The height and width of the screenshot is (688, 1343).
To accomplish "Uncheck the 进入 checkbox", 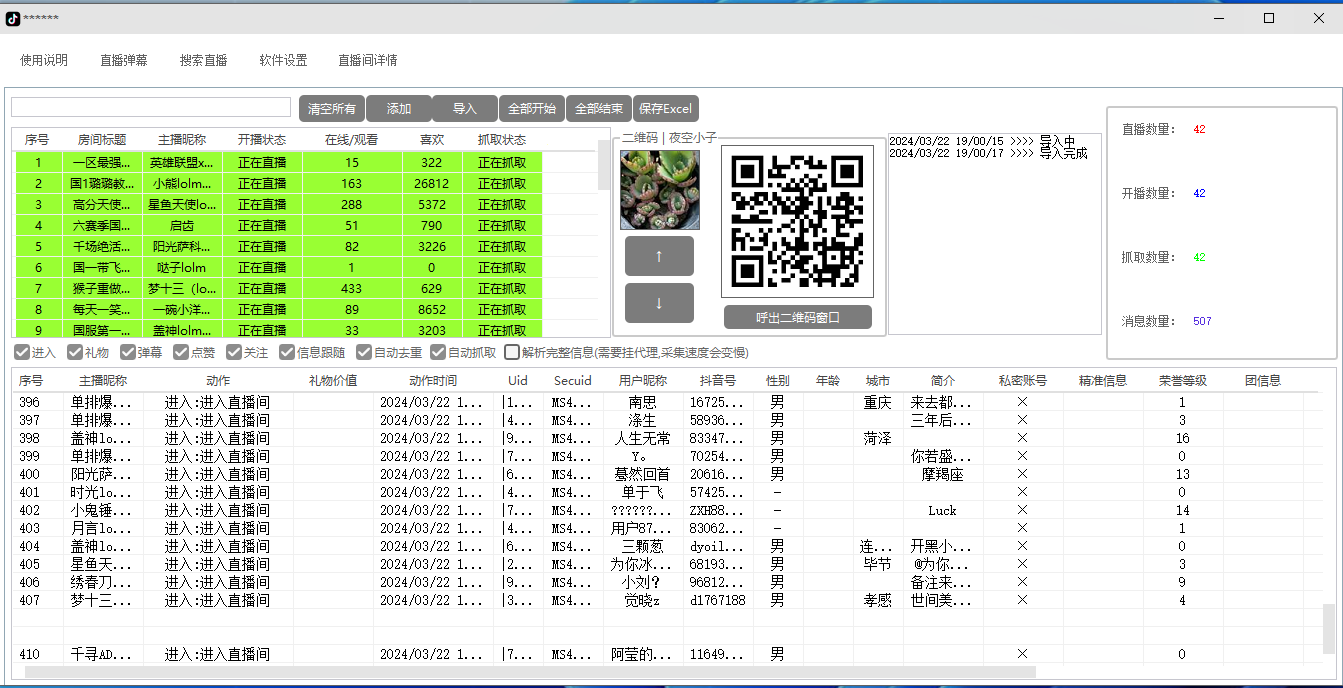I will 22,352.
